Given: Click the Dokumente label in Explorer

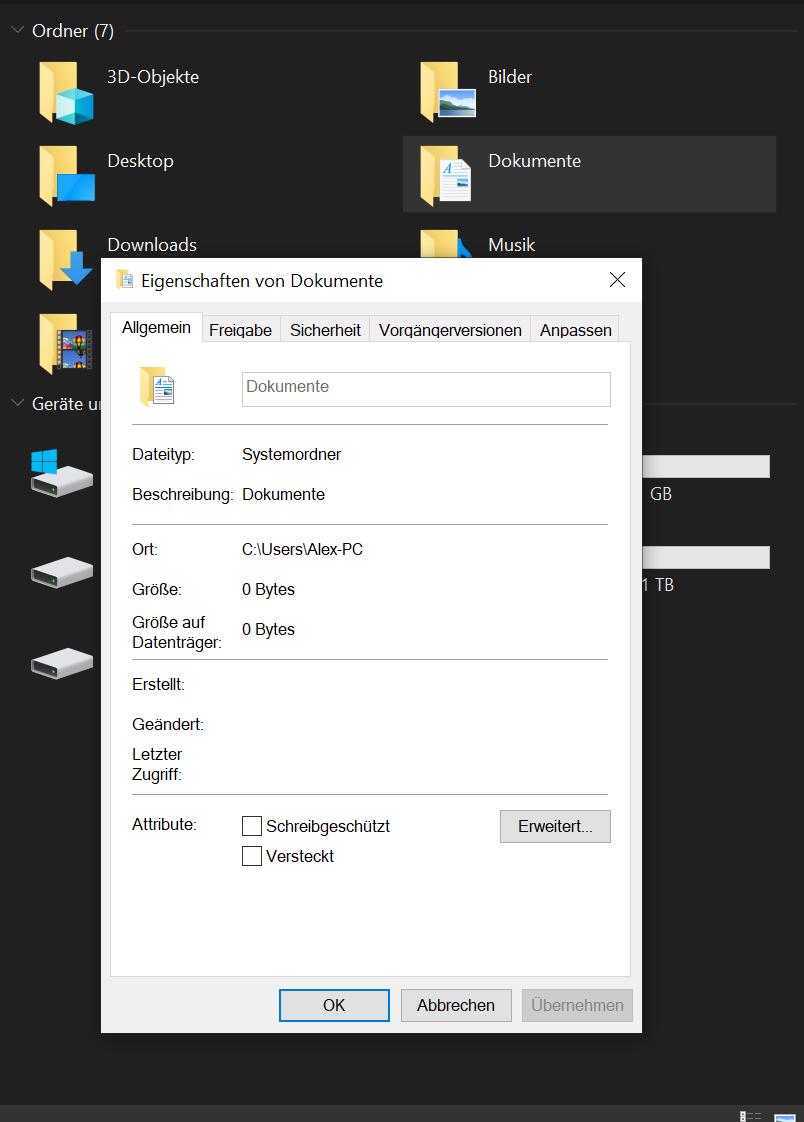Looking at the screenshot, I should [534, 161].
